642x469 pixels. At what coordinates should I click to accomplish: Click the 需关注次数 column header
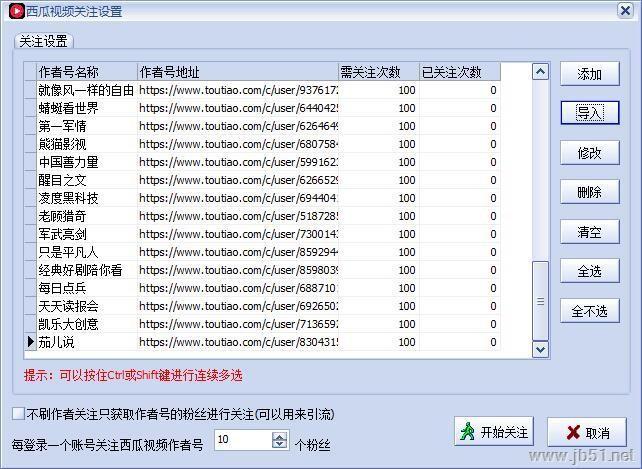point(379,72)
